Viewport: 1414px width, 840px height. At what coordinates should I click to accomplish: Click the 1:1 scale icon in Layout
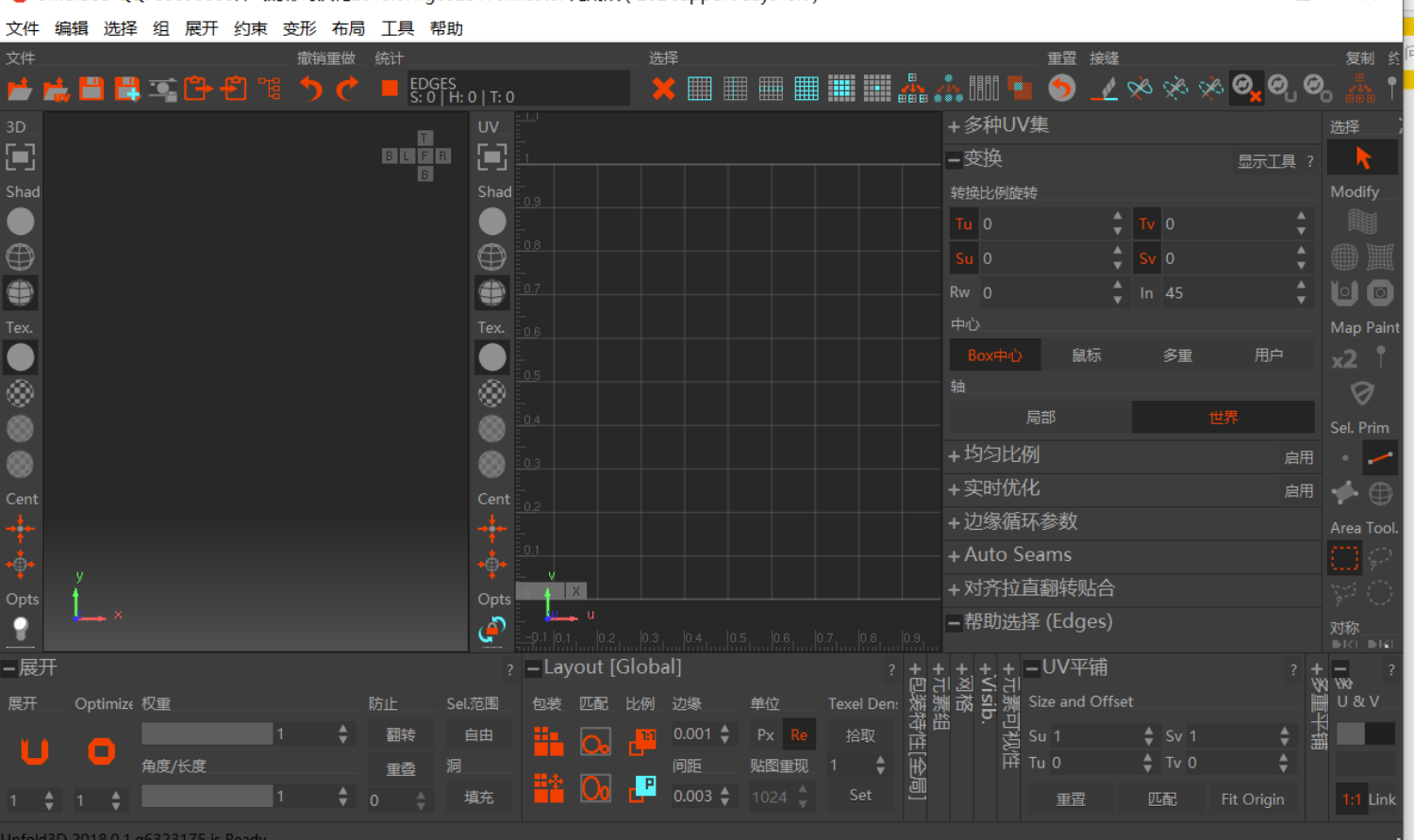642,741
